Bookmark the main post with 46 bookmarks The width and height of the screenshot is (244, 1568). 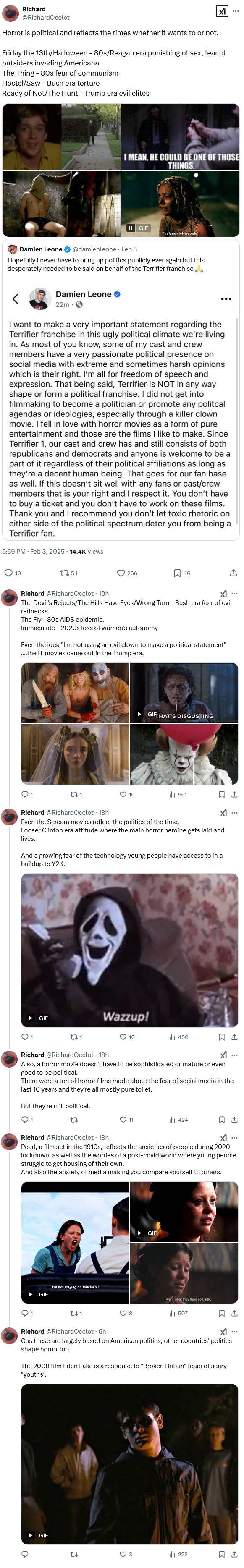tap(182, 573)
